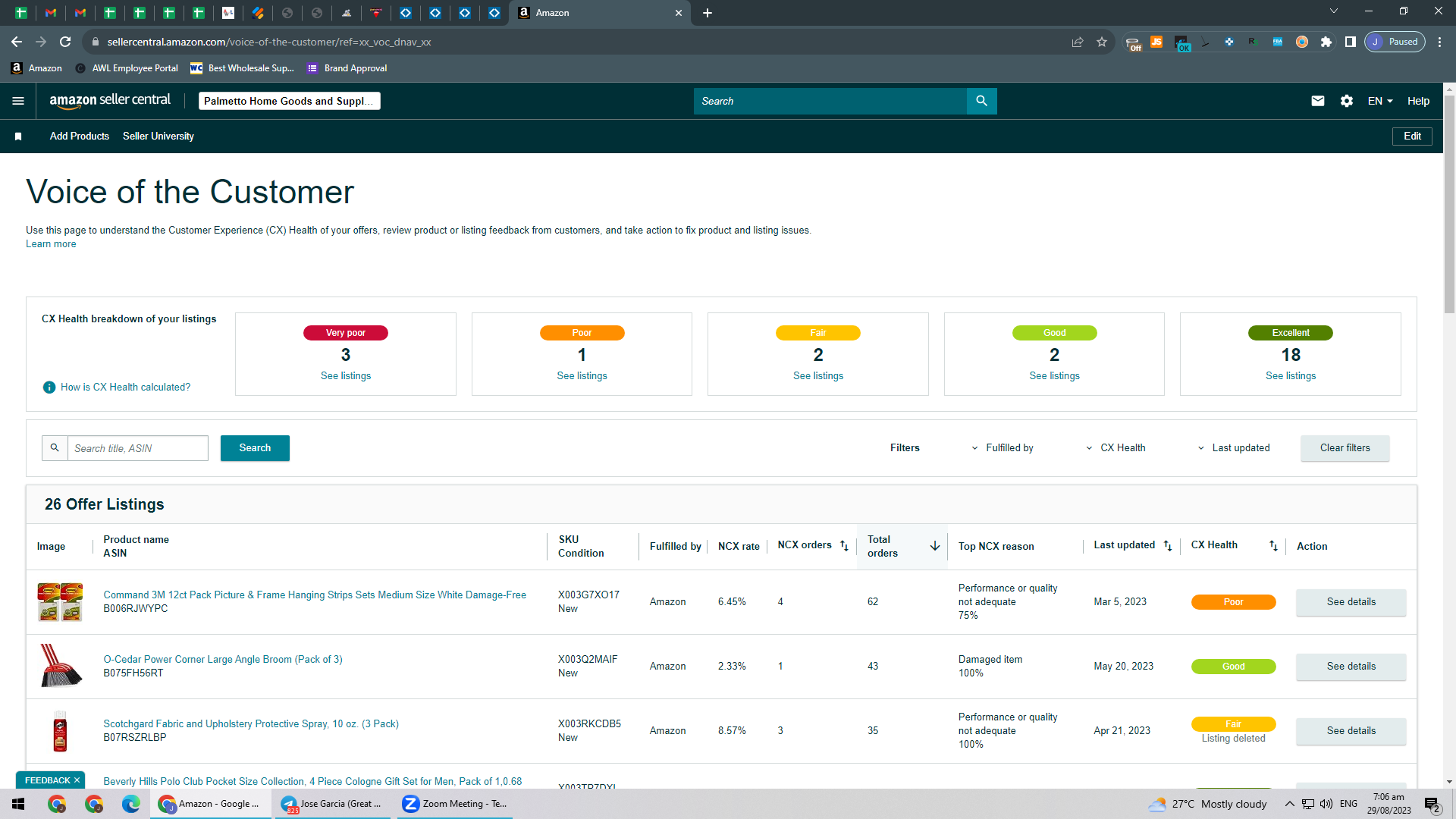Open Telegram chat Jose Garcia in taskbar
1456x819 pixels.
pyautogui.click(x=331, y=804)
